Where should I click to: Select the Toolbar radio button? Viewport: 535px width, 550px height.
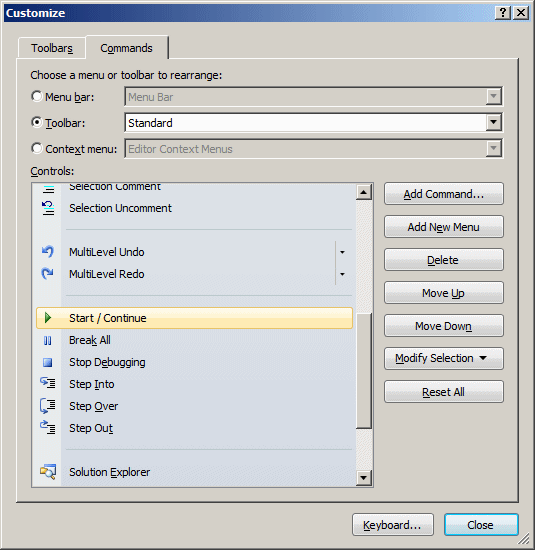(x=36, y=122)
